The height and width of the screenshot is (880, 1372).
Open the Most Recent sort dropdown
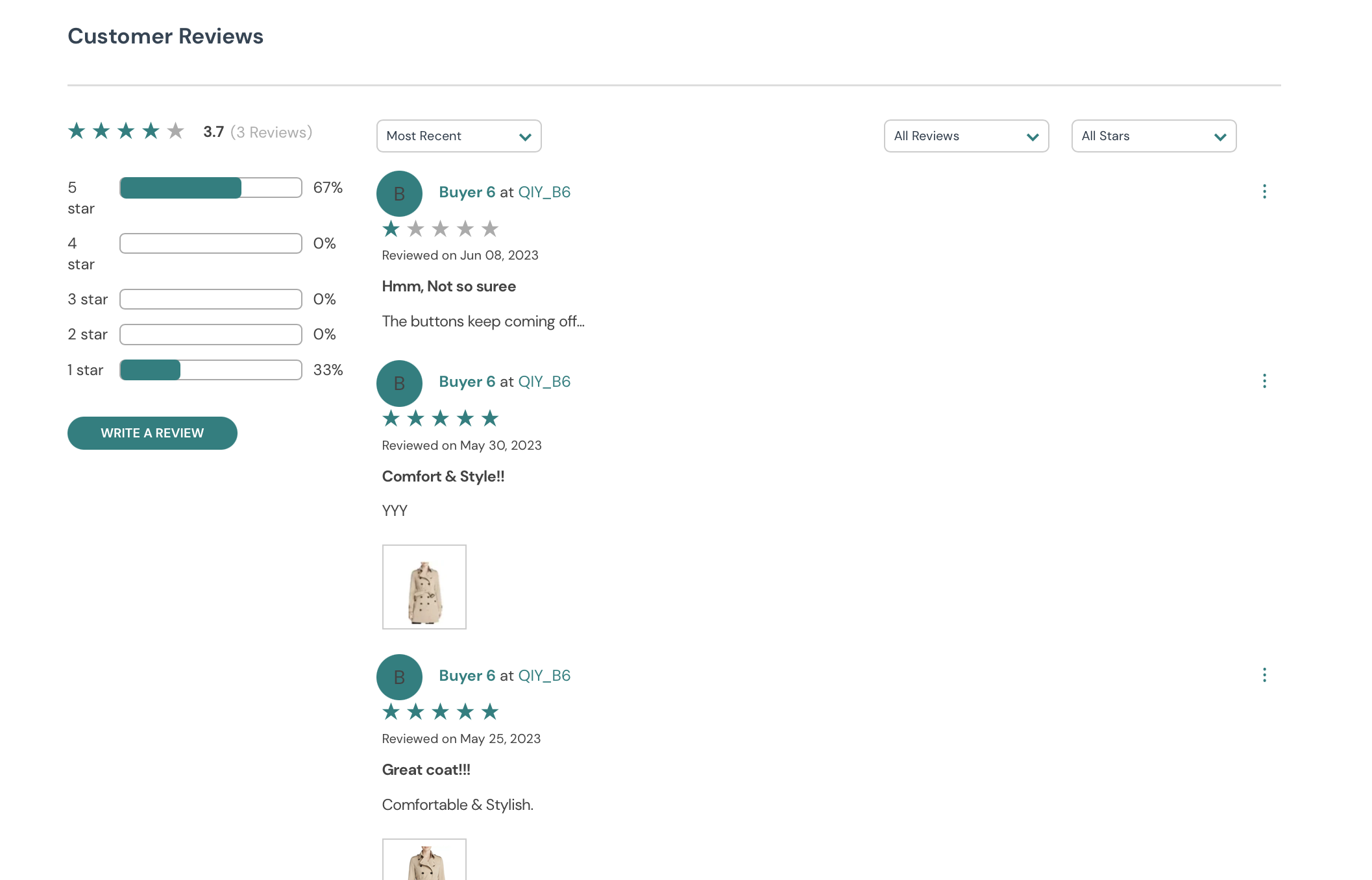[x=459, y=136]
